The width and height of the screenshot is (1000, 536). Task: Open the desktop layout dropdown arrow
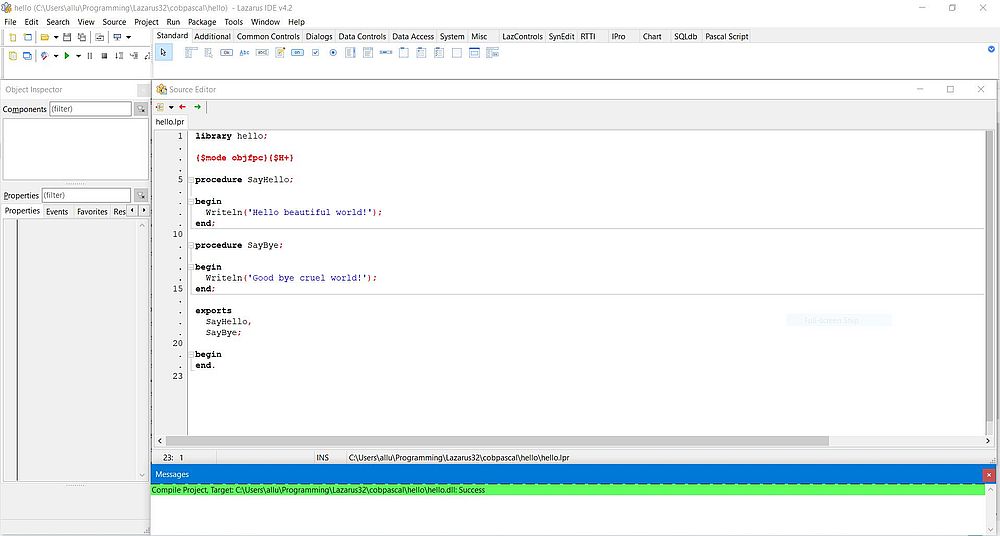pyautogui.click(x=128, y=37)
